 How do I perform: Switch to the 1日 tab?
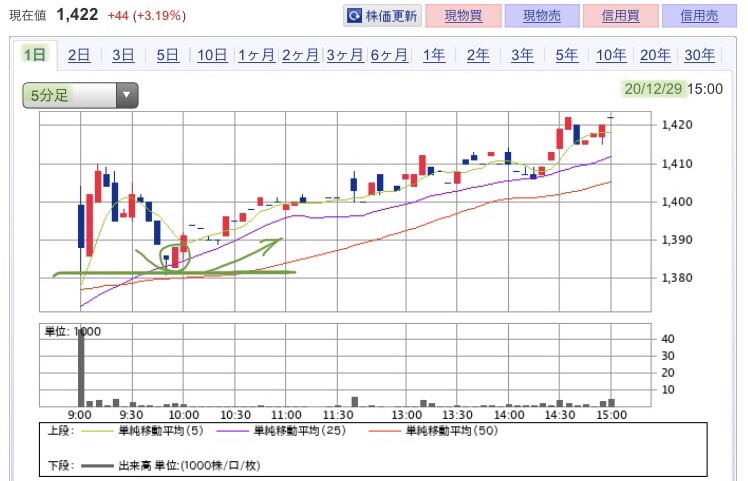pyautogui.click(x=35, y=55)
